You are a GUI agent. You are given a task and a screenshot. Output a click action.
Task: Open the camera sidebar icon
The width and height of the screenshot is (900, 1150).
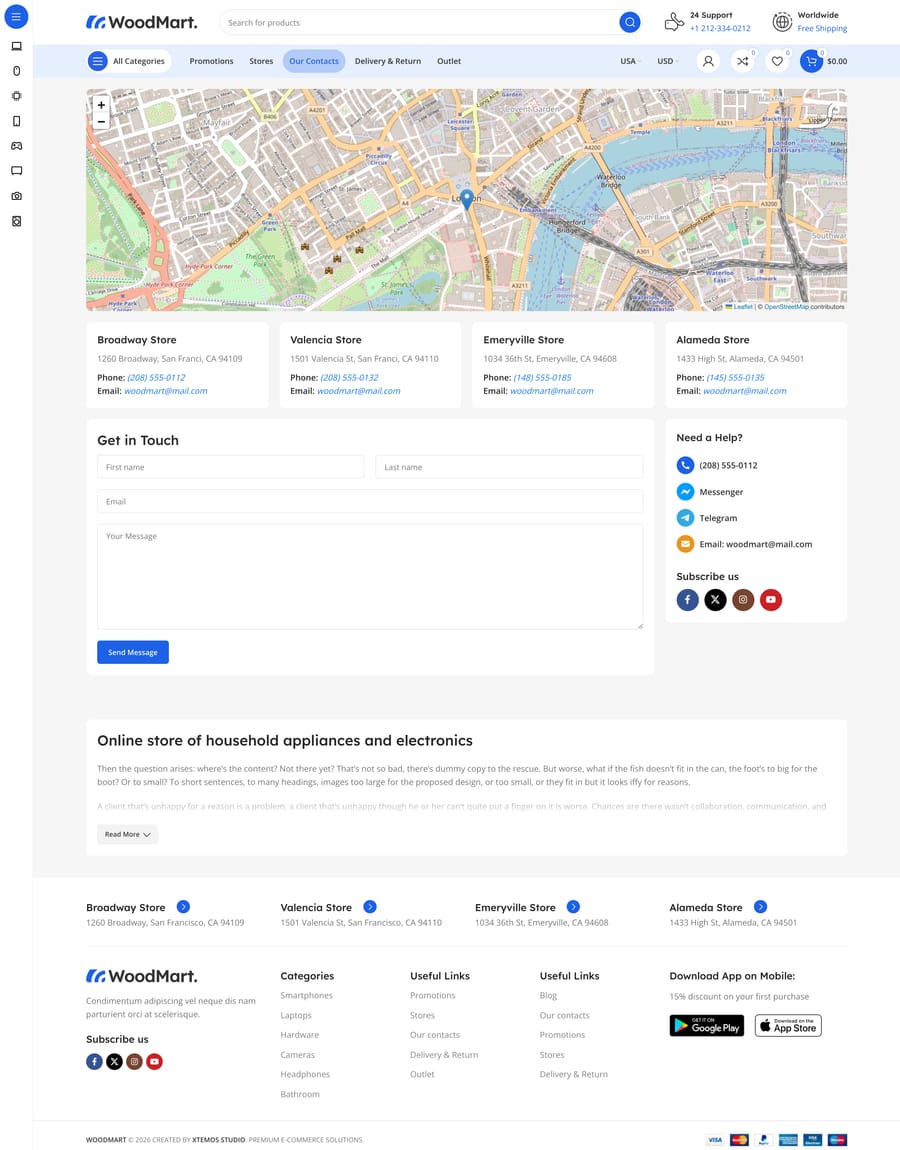(x=16, y=196)
